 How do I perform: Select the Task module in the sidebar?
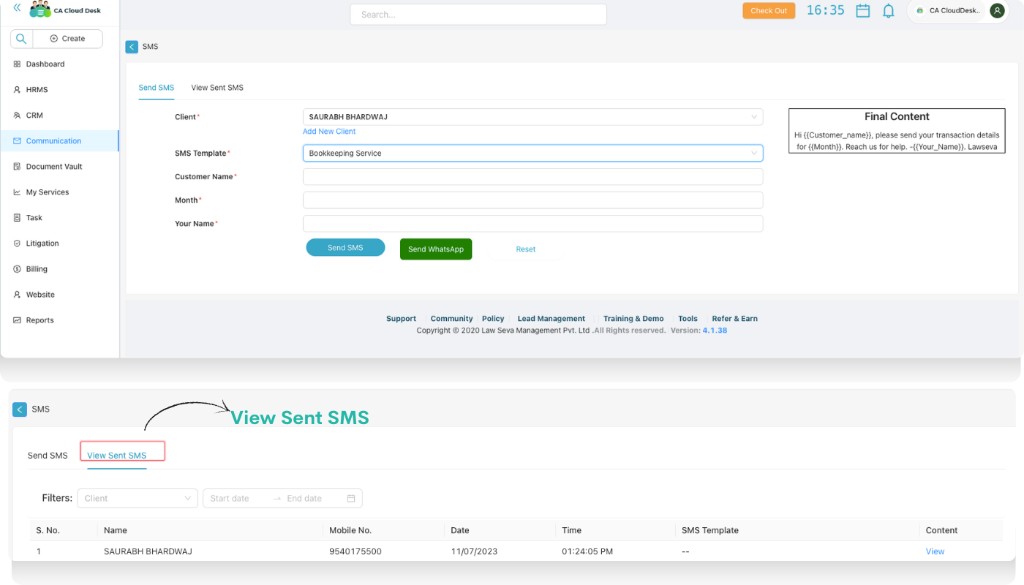(x=32, y=217)
